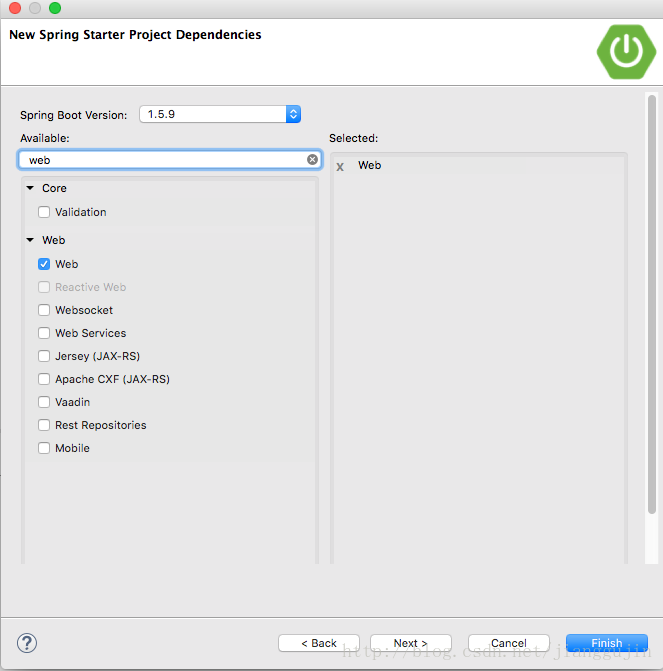Click Finish to create the project
The image size is (663, 671).
[x=607, y=643]
